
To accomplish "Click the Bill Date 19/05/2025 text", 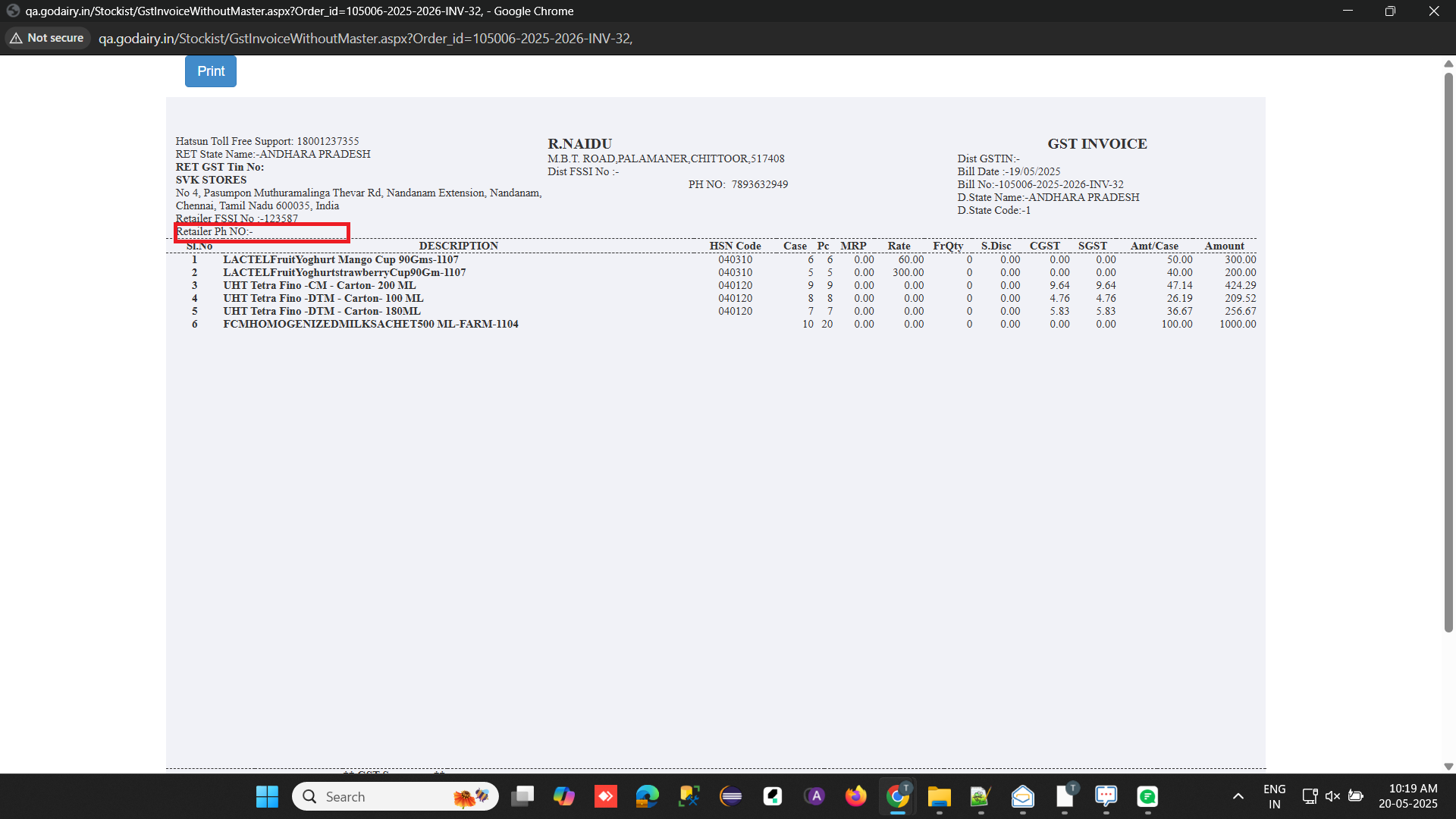I will (1009, 171).
